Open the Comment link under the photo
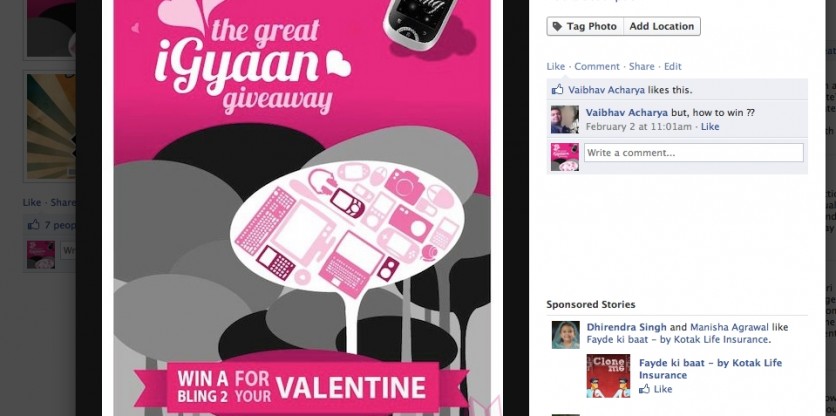 (x=597, y=67)
